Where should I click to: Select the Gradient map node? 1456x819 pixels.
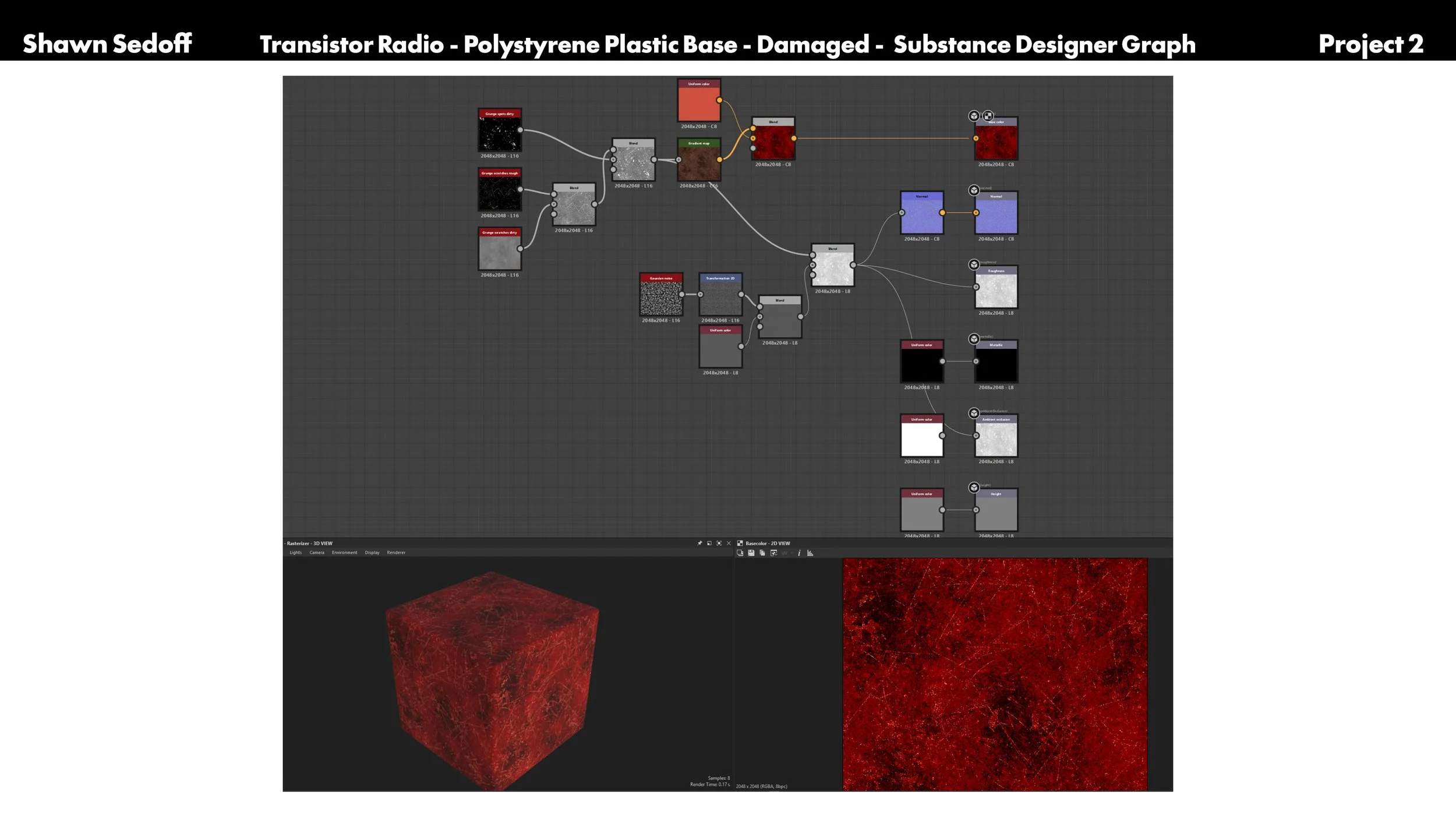pos(699,160)
